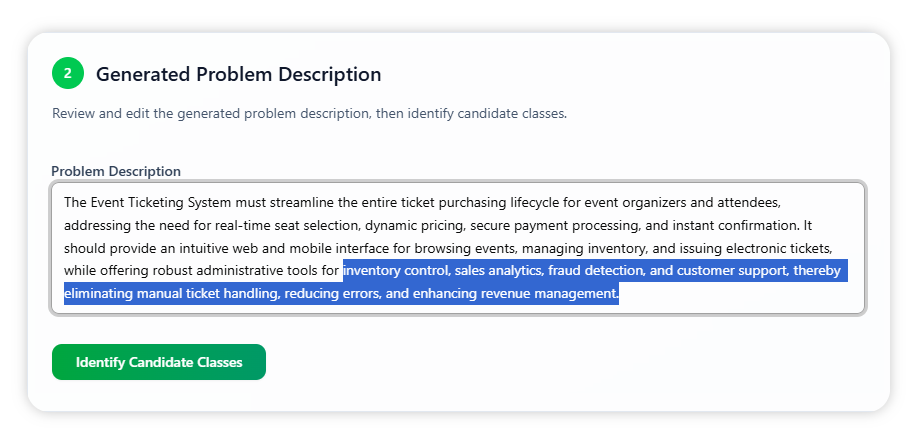Click 'manual ticket handling' in selected text
The width and height of the screenshot is (920, 442).
pyautogui.click(x=210, y=294)
